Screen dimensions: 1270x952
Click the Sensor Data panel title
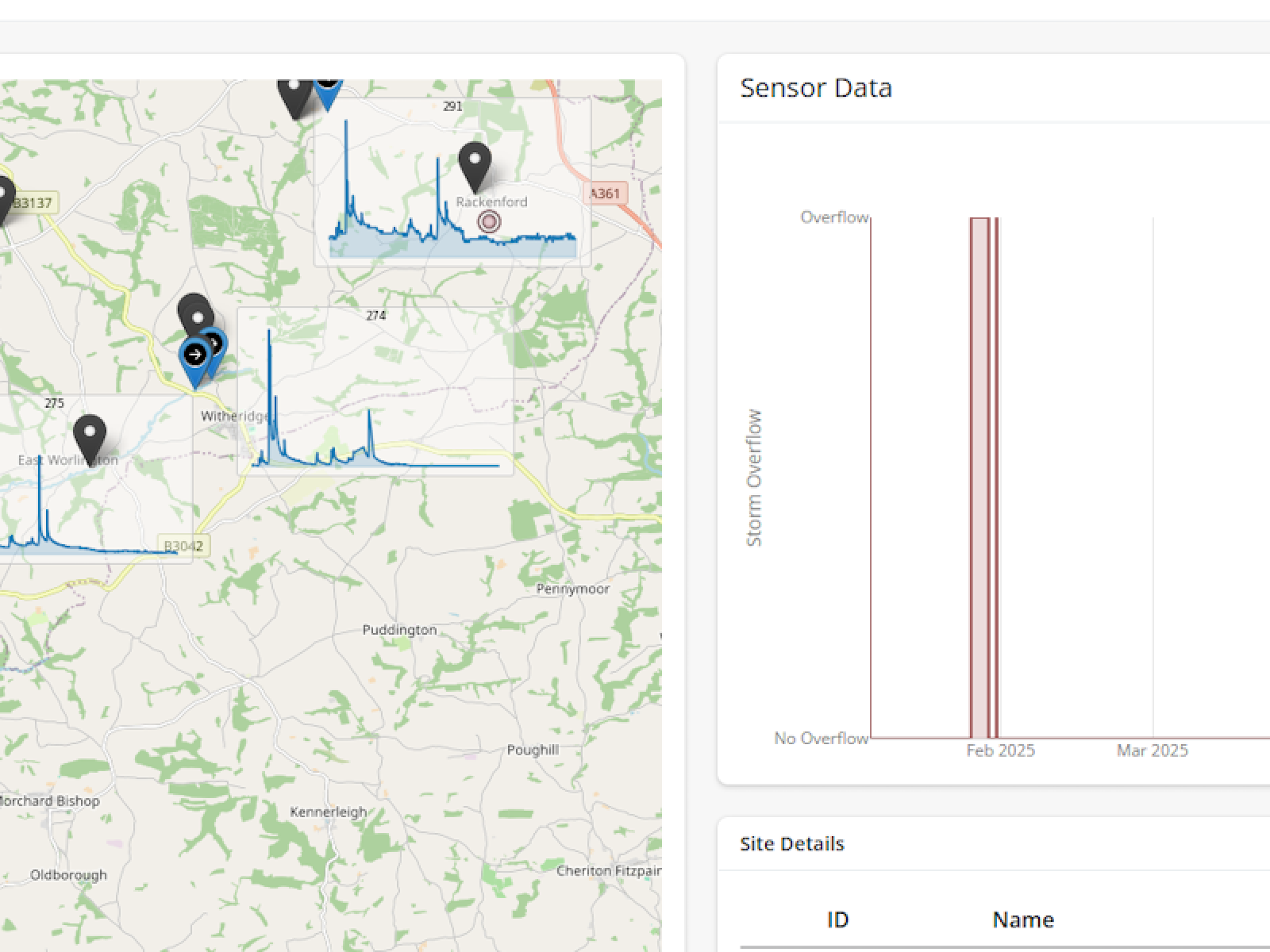coord(815,88)
